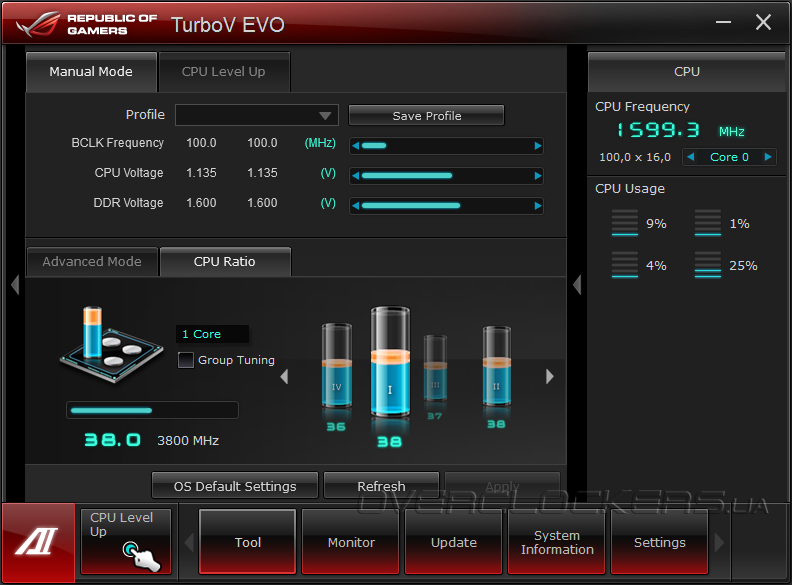
Task: Close the TurboV EVO window
Action: click(x=763, y=22)
